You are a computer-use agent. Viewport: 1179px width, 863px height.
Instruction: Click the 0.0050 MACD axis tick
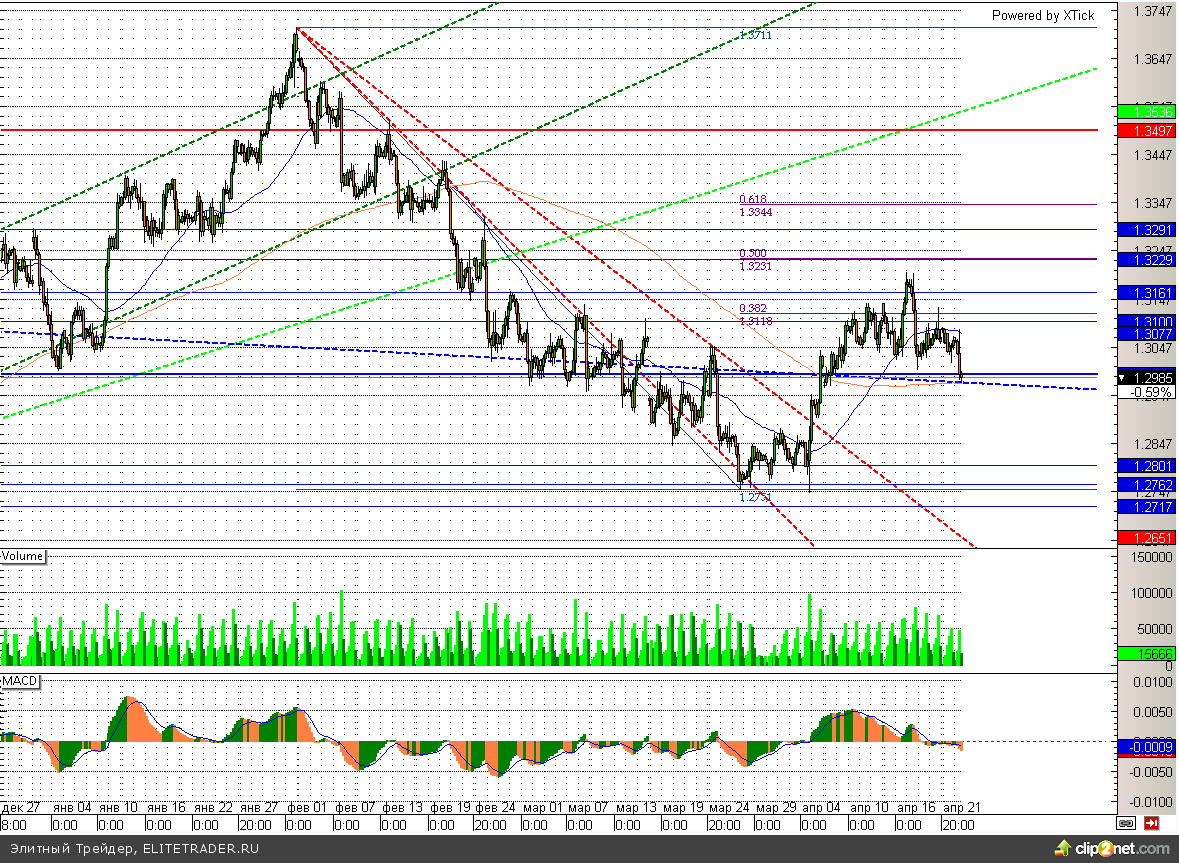point(1154,712)
